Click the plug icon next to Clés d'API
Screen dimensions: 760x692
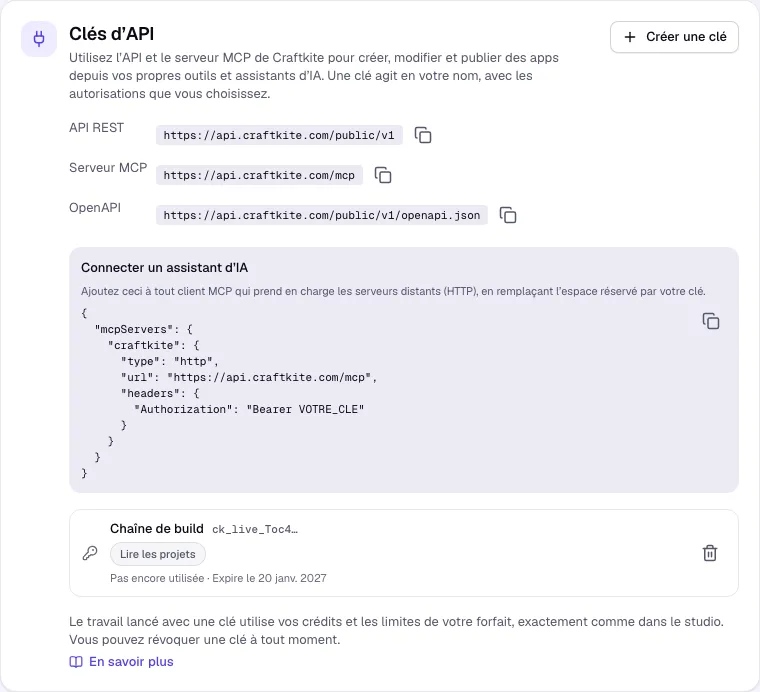pyautogui.click(x=39, y=39)
